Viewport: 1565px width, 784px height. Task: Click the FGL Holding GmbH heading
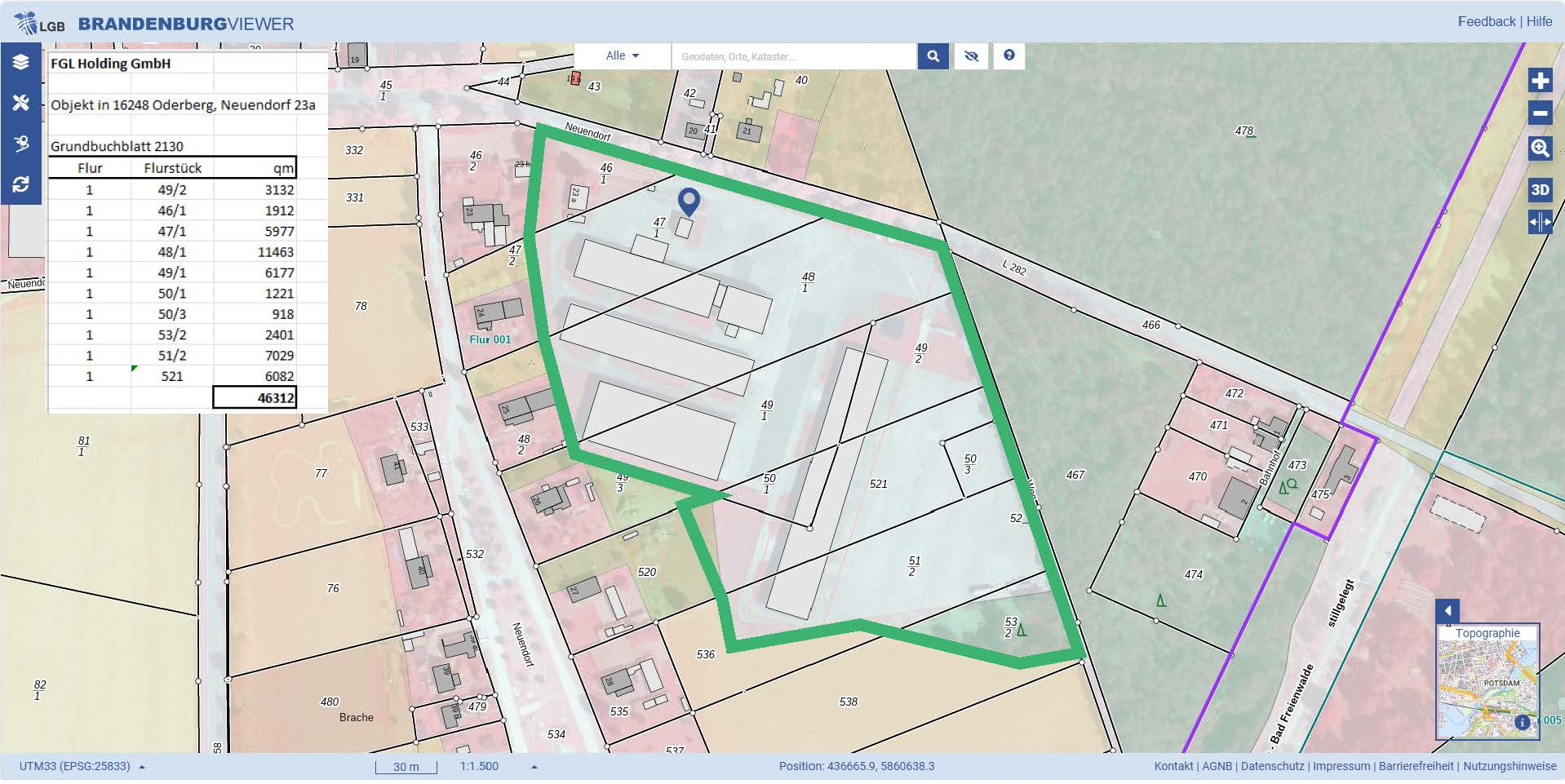(111, 64)
